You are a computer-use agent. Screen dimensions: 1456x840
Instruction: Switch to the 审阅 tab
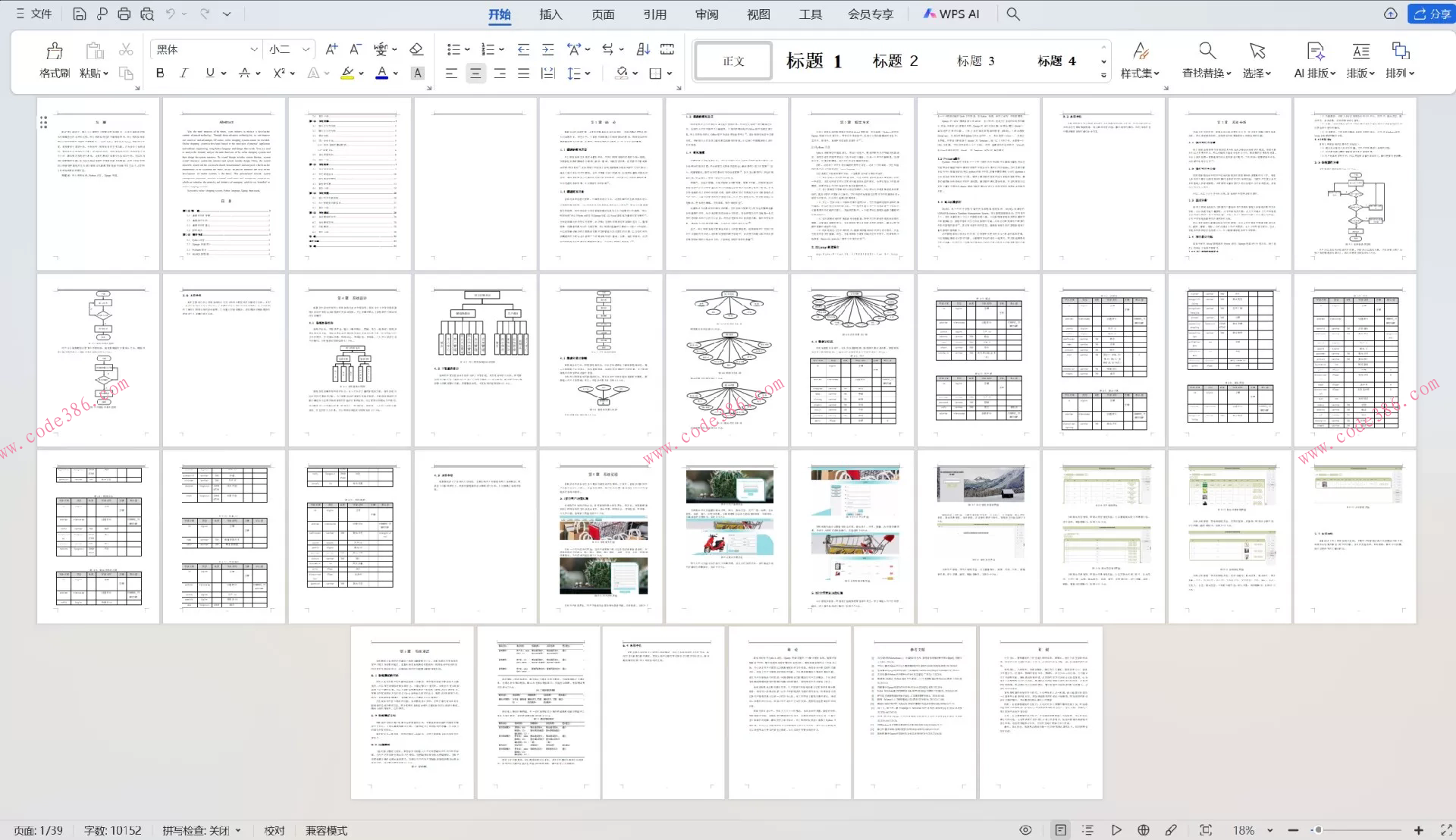706,14
